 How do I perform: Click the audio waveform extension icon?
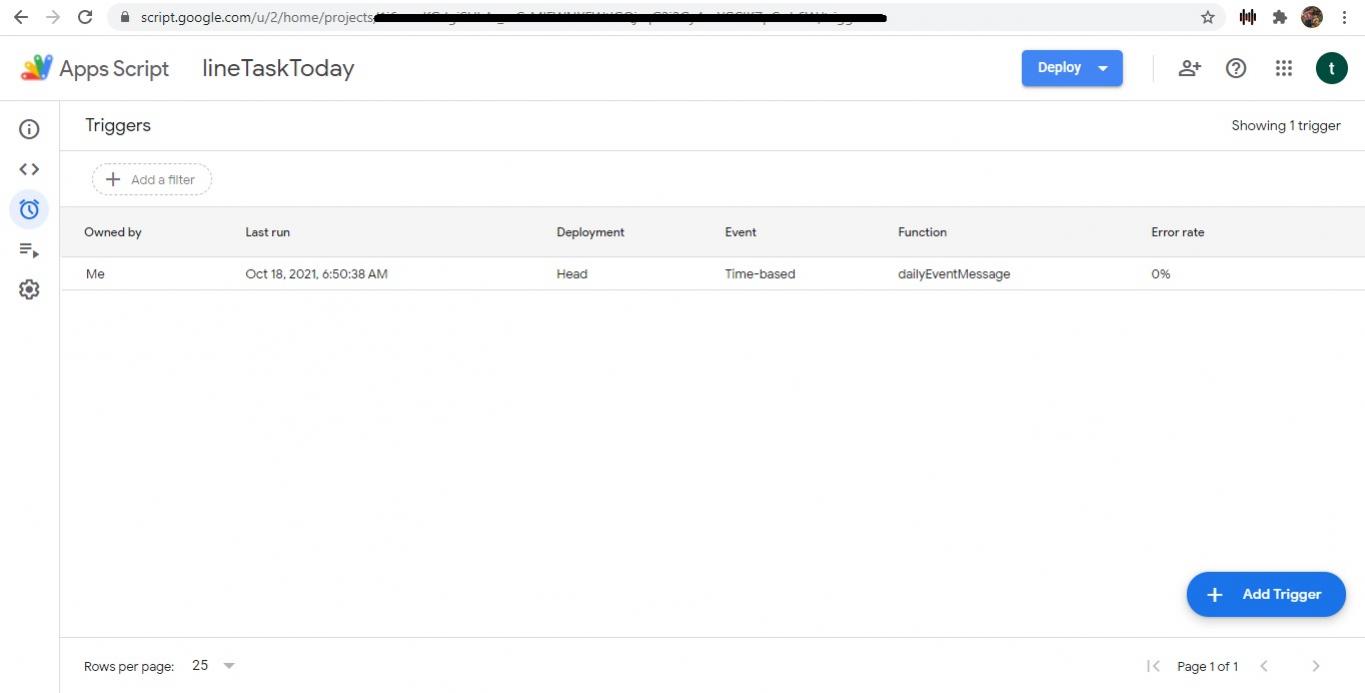pyautogui.click(x=1247, y=17)
